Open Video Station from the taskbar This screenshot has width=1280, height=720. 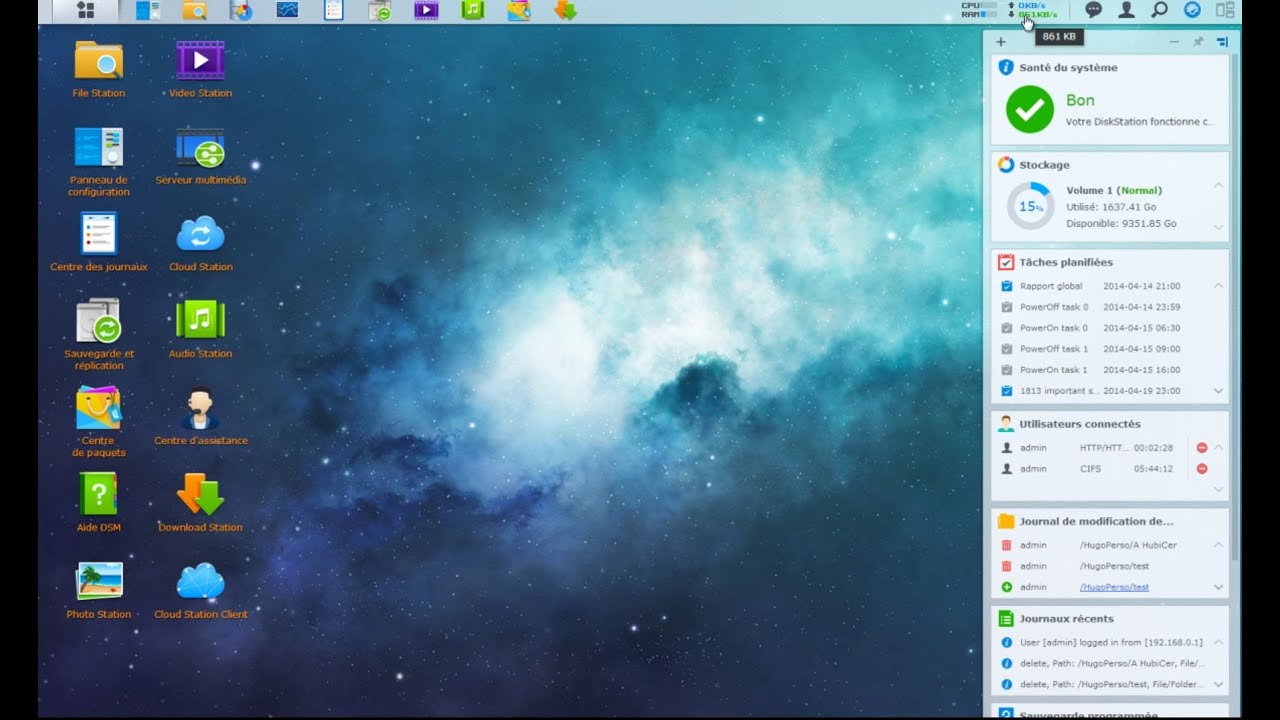[426, 11]
